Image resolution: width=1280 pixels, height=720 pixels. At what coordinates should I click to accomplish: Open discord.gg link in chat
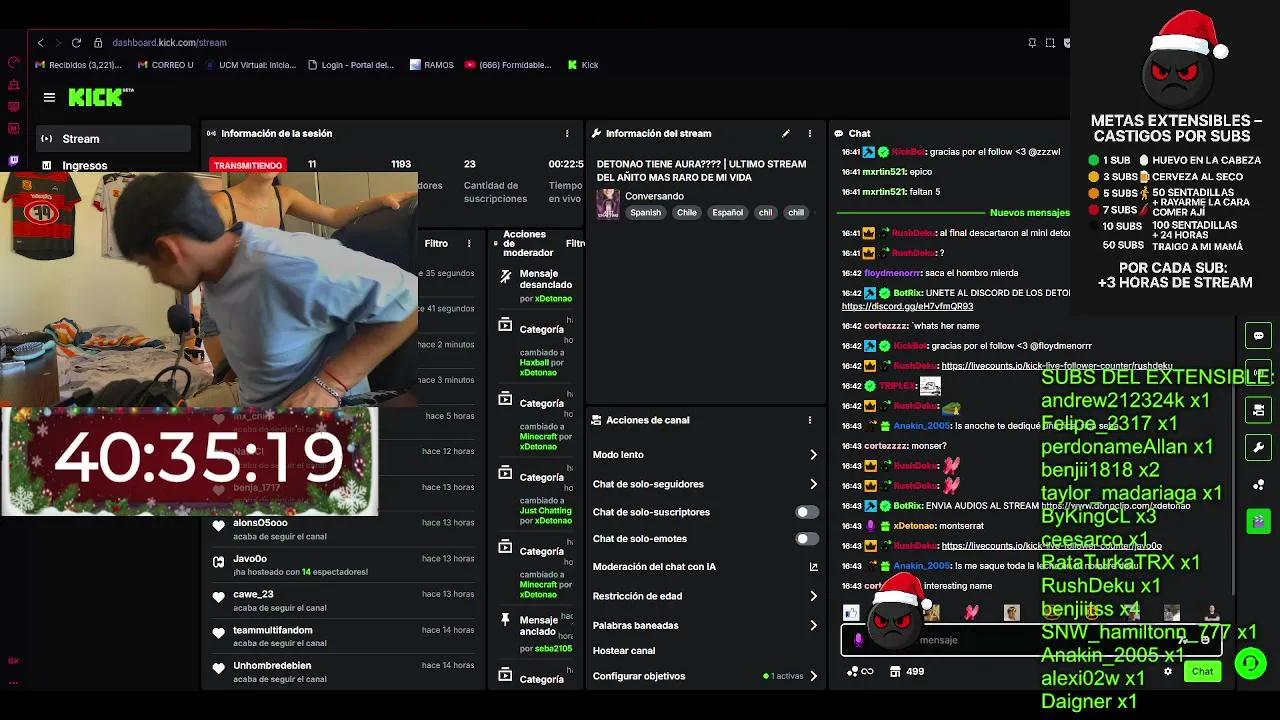907,307
